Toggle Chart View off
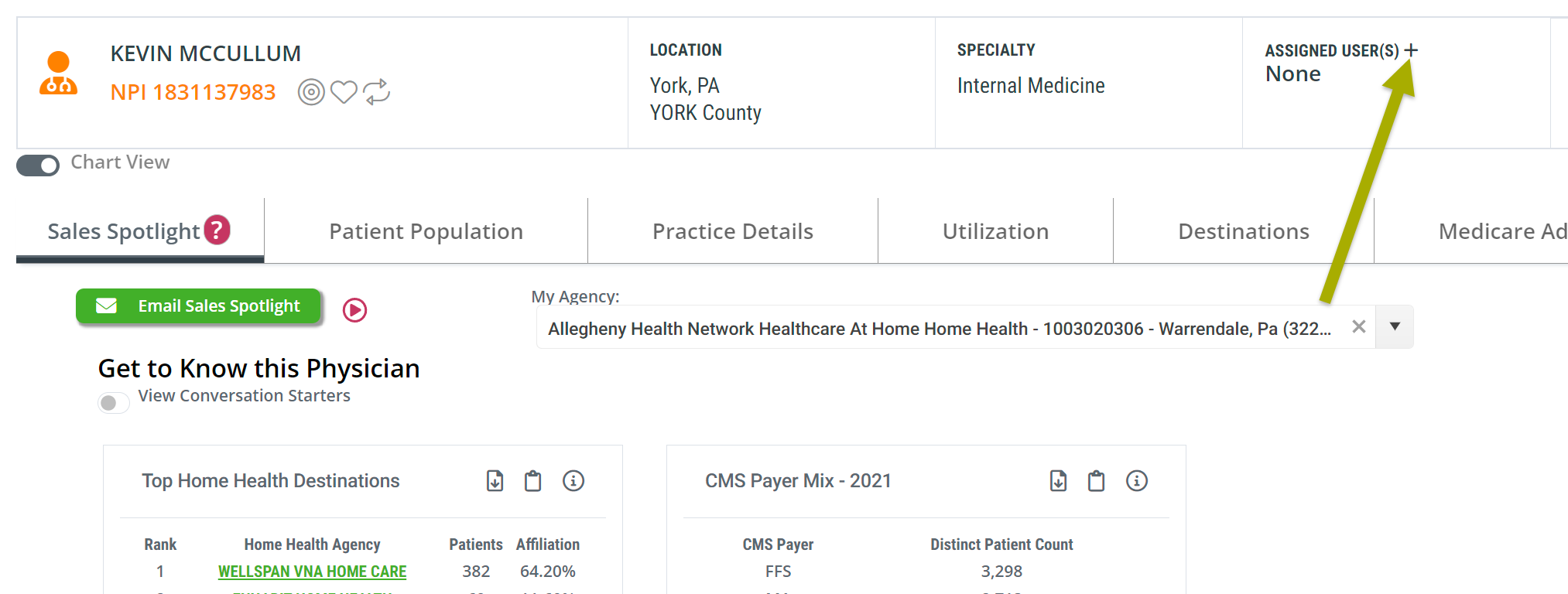Viewport: 1568px width, 594px height. click(x=37, y=165)
